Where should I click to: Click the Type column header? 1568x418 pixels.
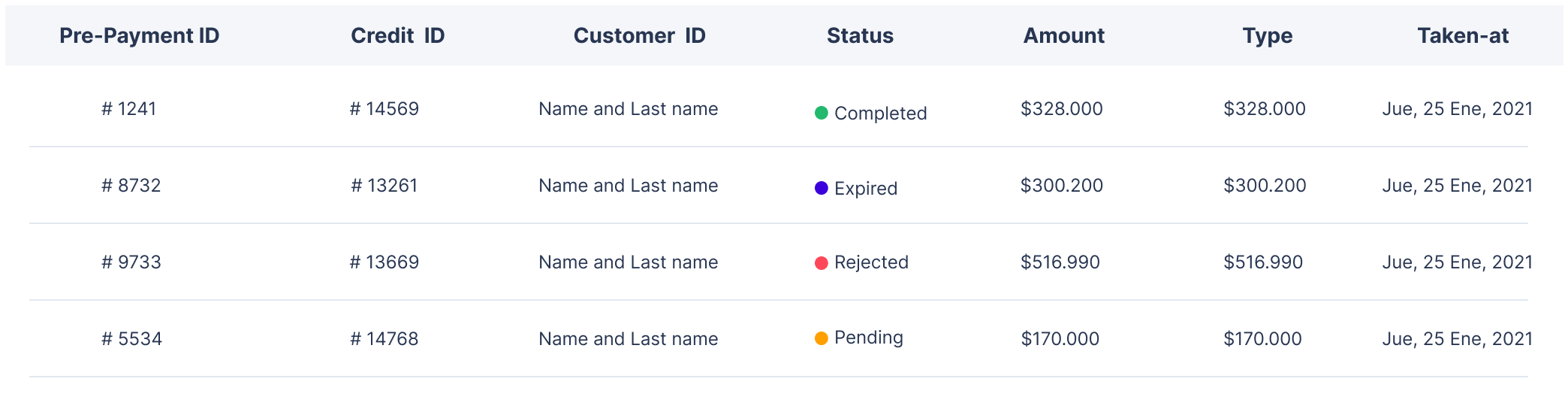1268,36
